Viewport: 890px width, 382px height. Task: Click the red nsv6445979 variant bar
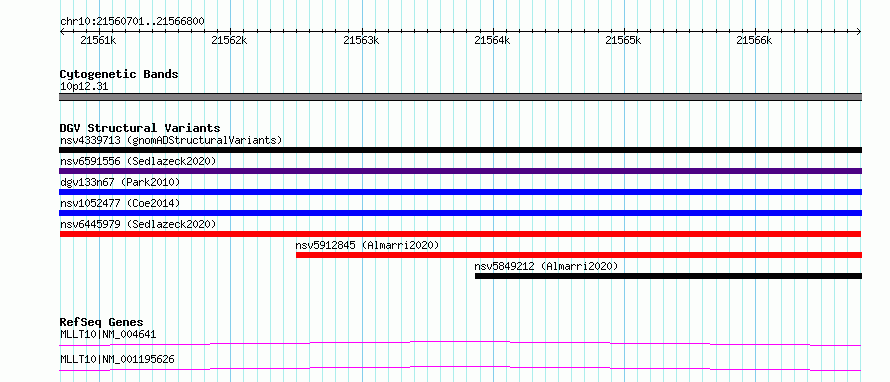460,234
